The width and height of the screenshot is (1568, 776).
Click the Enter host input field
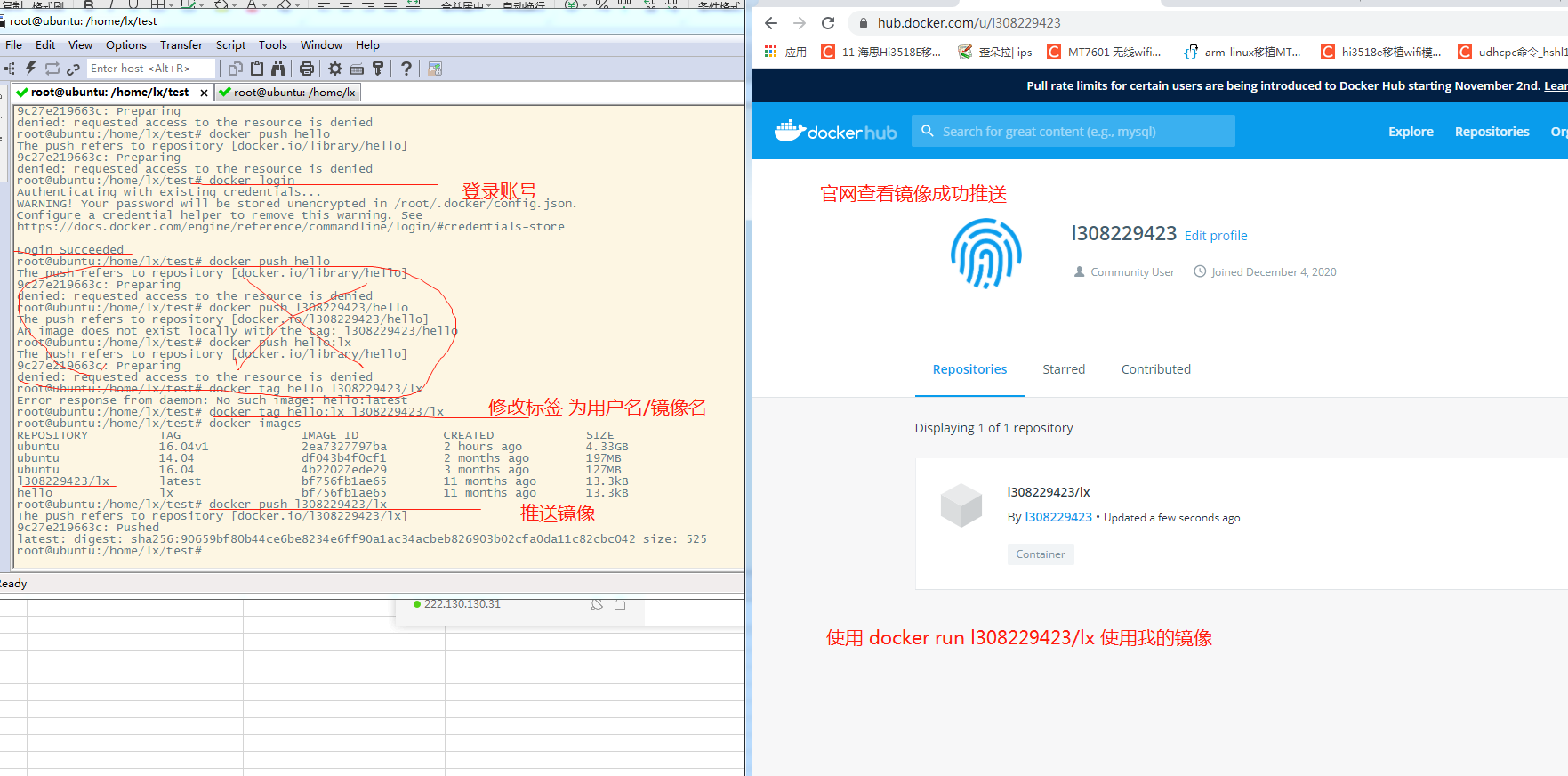[151, 69]
